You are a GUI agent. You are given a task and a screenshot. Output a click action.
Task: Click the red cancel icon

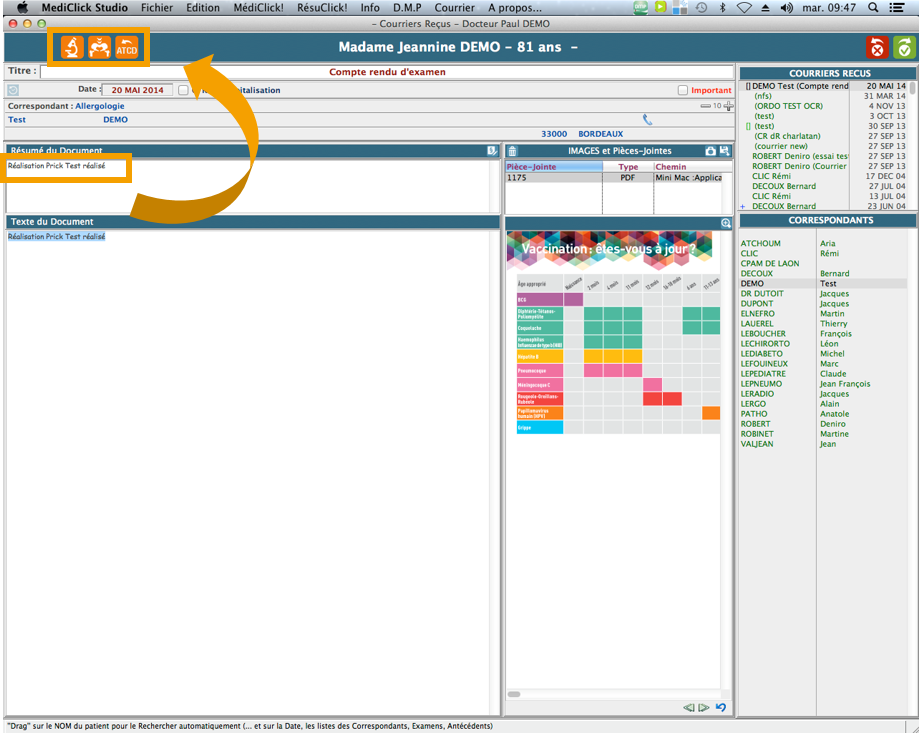[877, 47]
